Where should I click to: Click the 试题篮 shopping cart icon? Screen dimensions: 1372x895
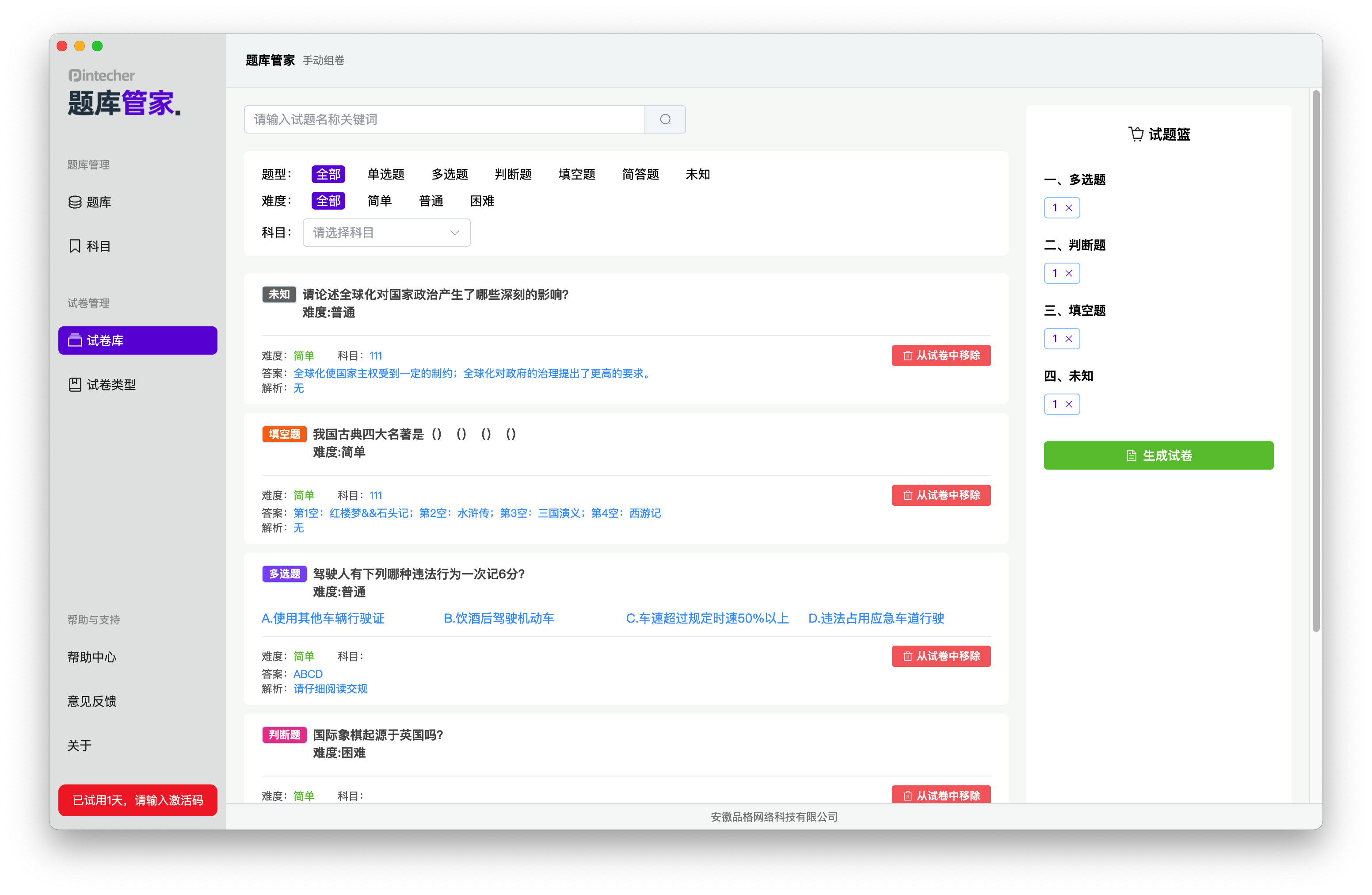[1136, 134]
